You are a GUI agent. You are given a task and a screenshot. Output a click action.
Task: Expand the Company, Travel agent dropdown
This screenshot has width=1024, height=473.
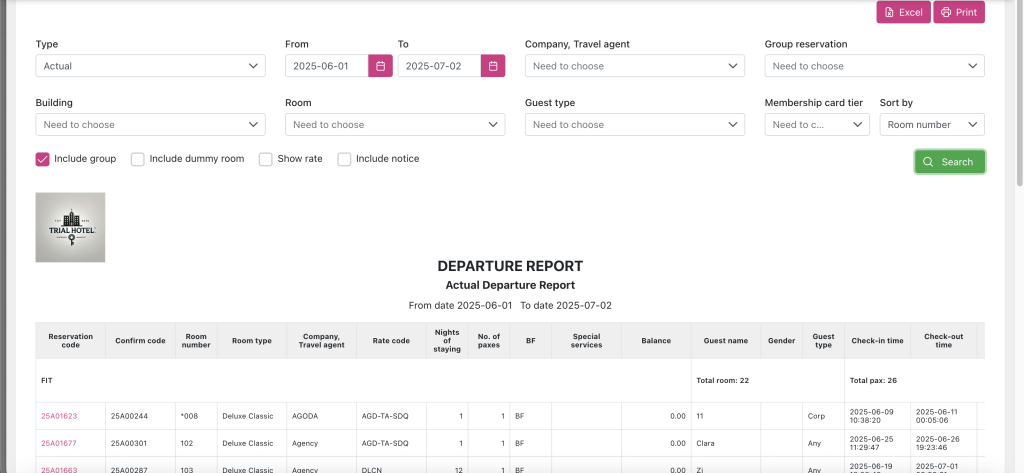(x=634, y=66)
